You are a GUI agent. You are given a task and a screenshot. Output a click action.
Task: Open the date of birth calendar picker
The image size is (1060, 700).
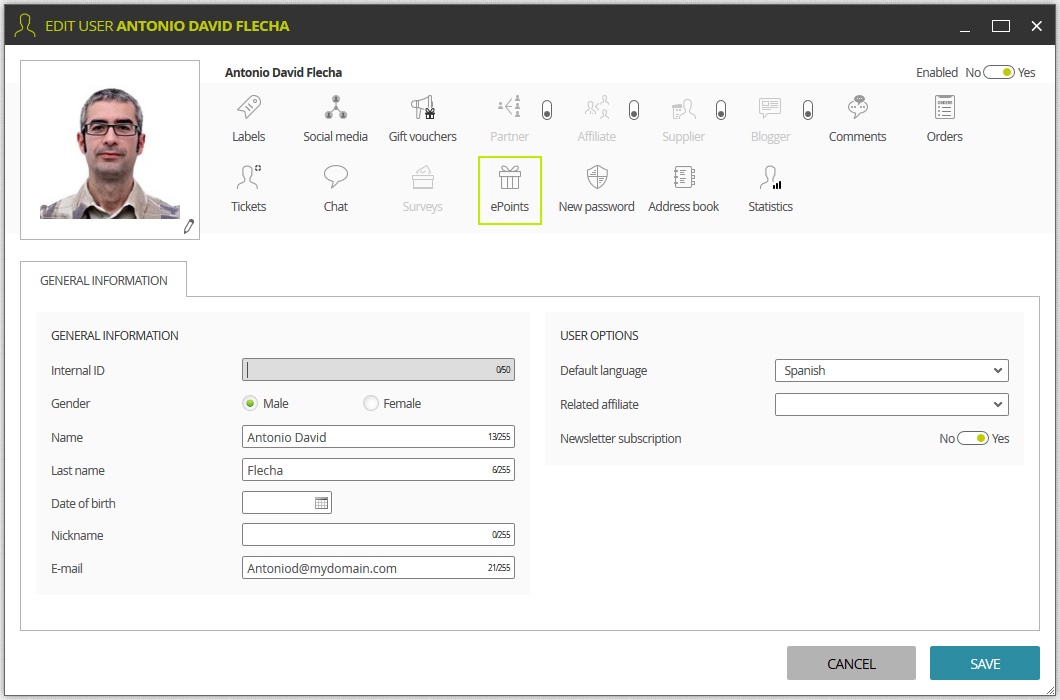tap(322, 502)
